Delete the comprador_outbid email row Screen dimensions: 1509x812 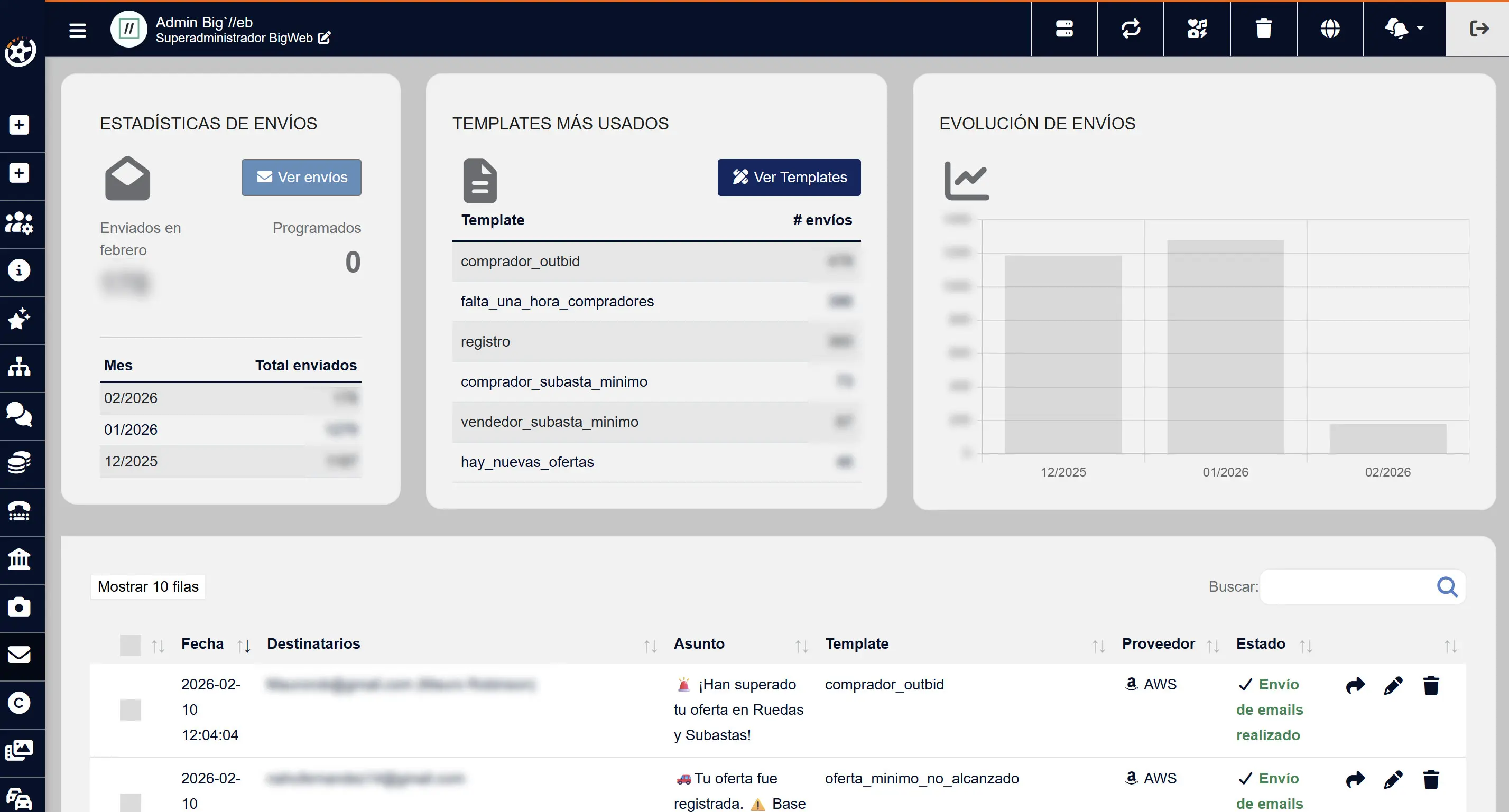click(x=1430, y=685)
